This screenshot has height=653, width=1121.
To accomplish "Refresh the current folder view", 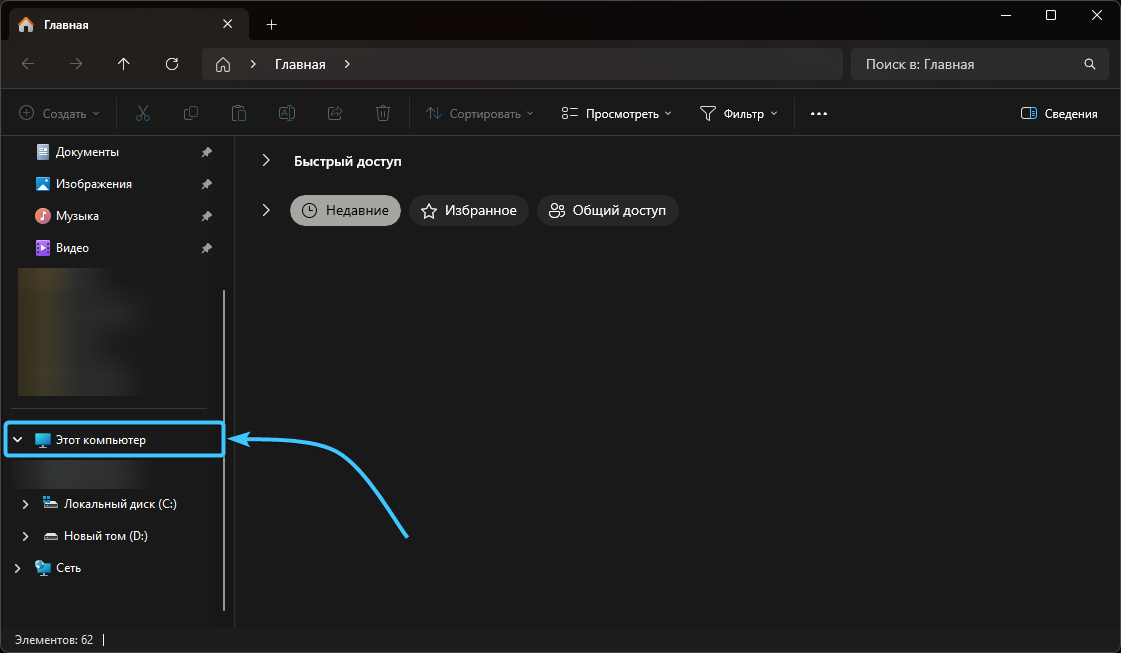I will 172,64.
